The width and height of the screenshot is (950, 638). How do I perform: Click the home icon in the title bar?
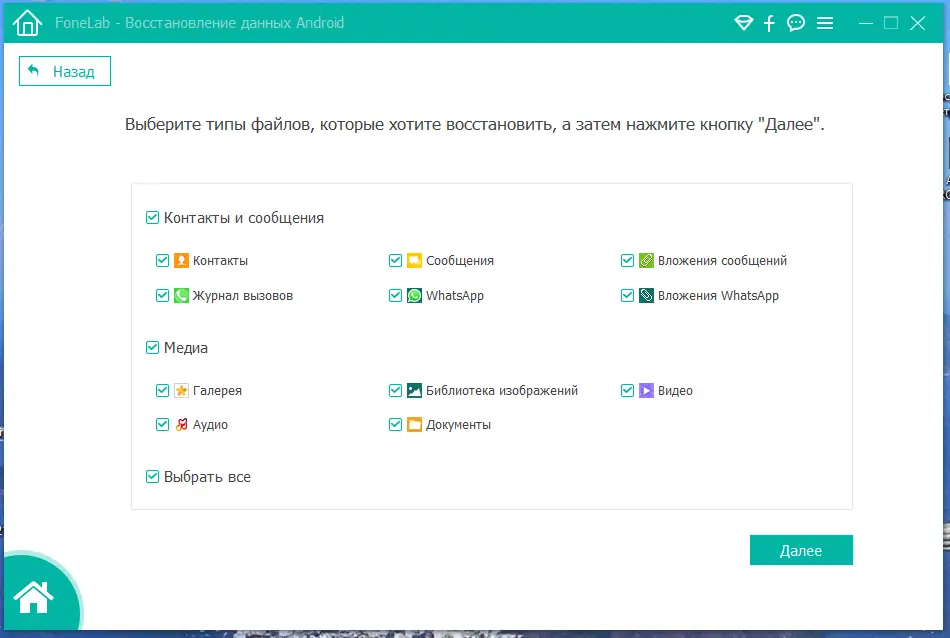(x=26, y=22)
